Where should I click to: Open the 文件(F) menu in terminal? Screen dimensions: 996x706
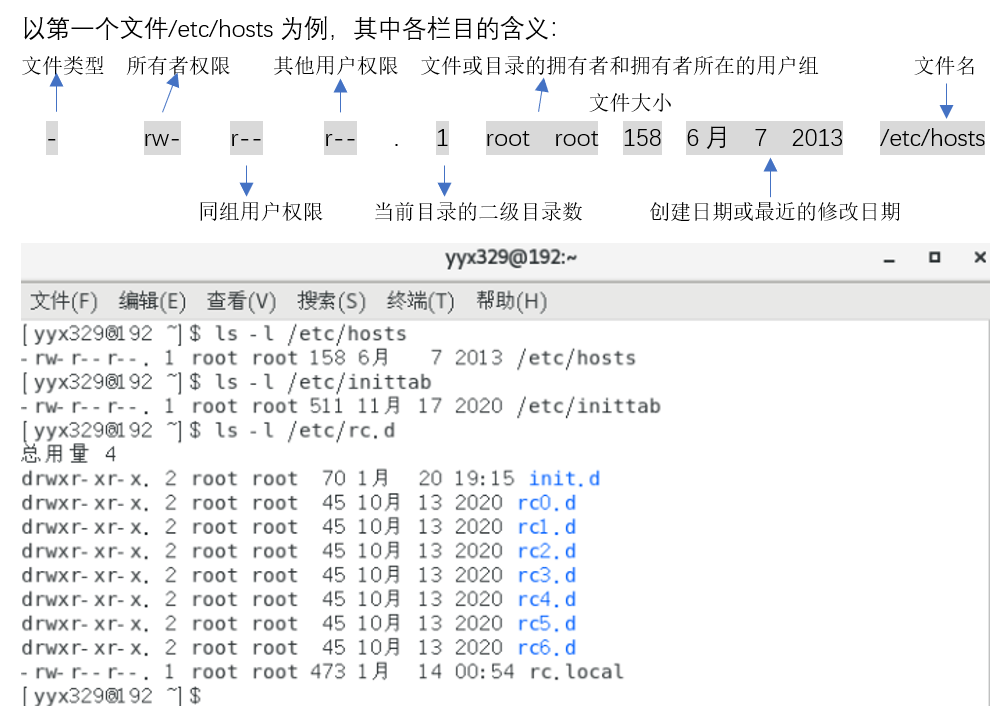click(x=64, y=301)
